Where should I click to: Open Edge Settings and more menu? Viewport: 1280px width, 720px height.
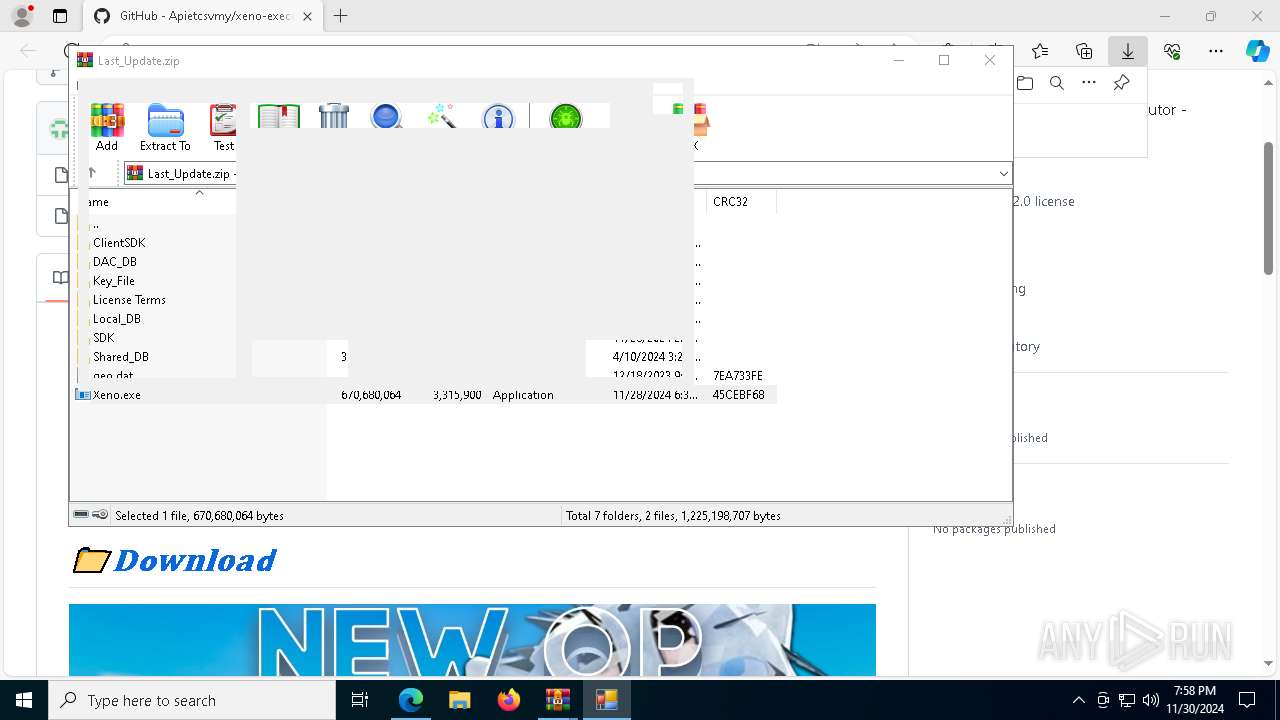pyautogui.click(x=1216, y=51)
